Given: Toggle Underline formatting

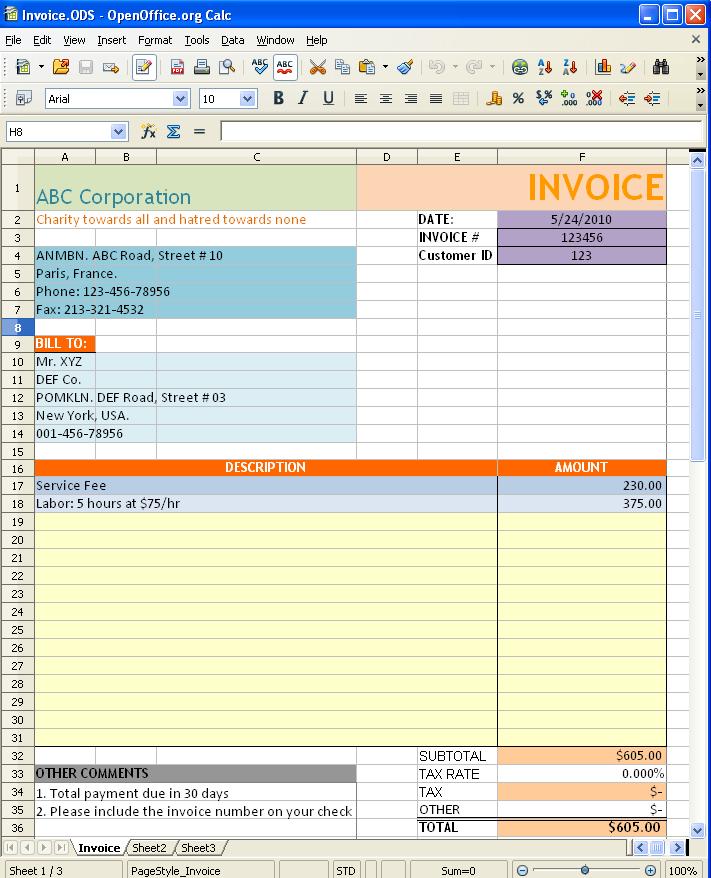Looking at the screenshot, I should click(x=328, y=99).
